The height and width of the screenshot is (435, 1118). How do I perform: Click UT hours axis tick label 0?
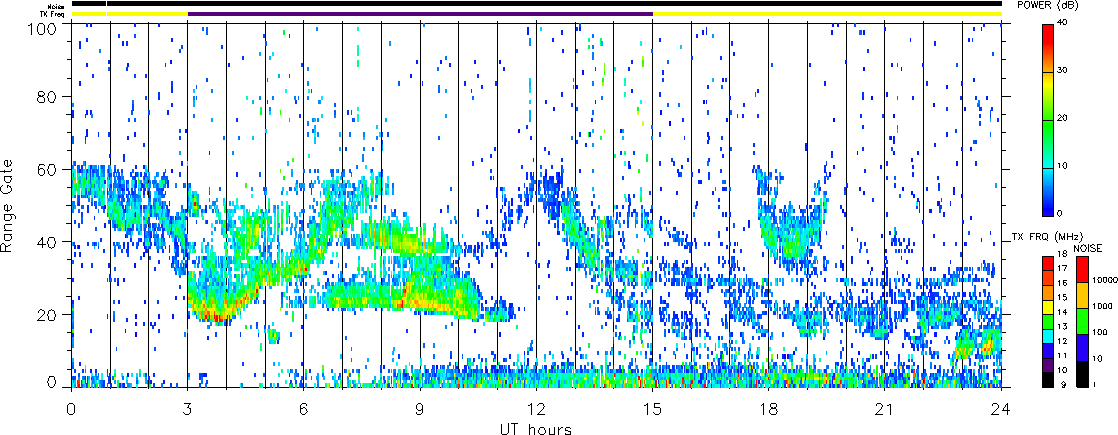[71, 409]
